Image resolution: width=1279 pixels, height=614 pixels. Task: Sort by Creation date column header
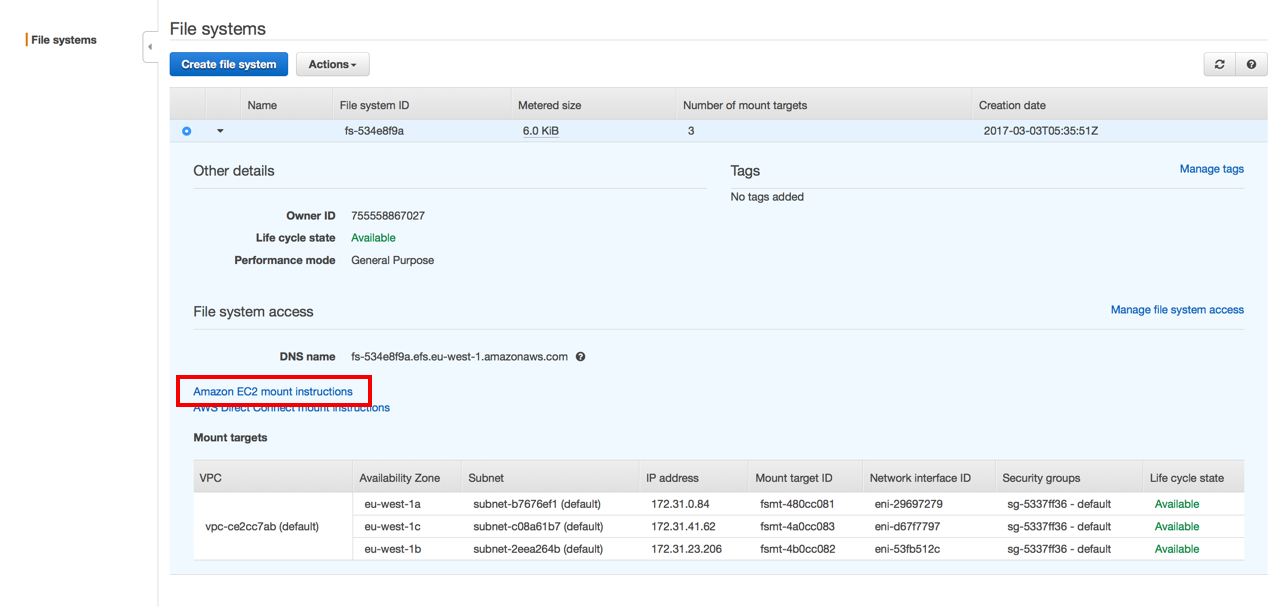(1012, 105)
